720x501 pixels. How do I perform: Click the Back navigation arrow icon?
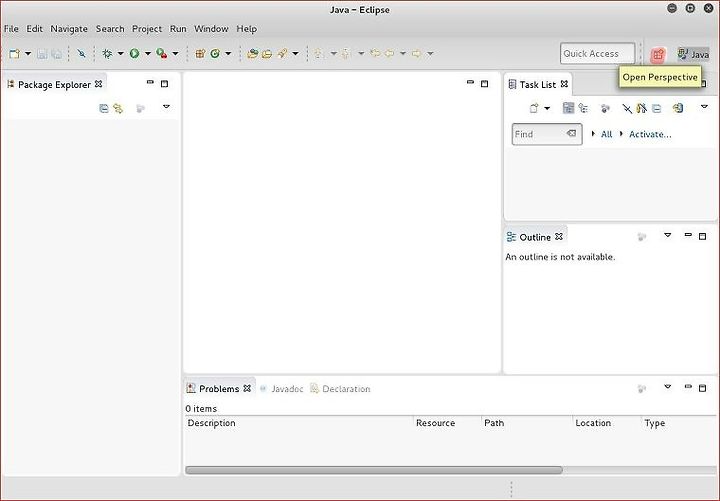pyautogui.click(x=389, y=54)
